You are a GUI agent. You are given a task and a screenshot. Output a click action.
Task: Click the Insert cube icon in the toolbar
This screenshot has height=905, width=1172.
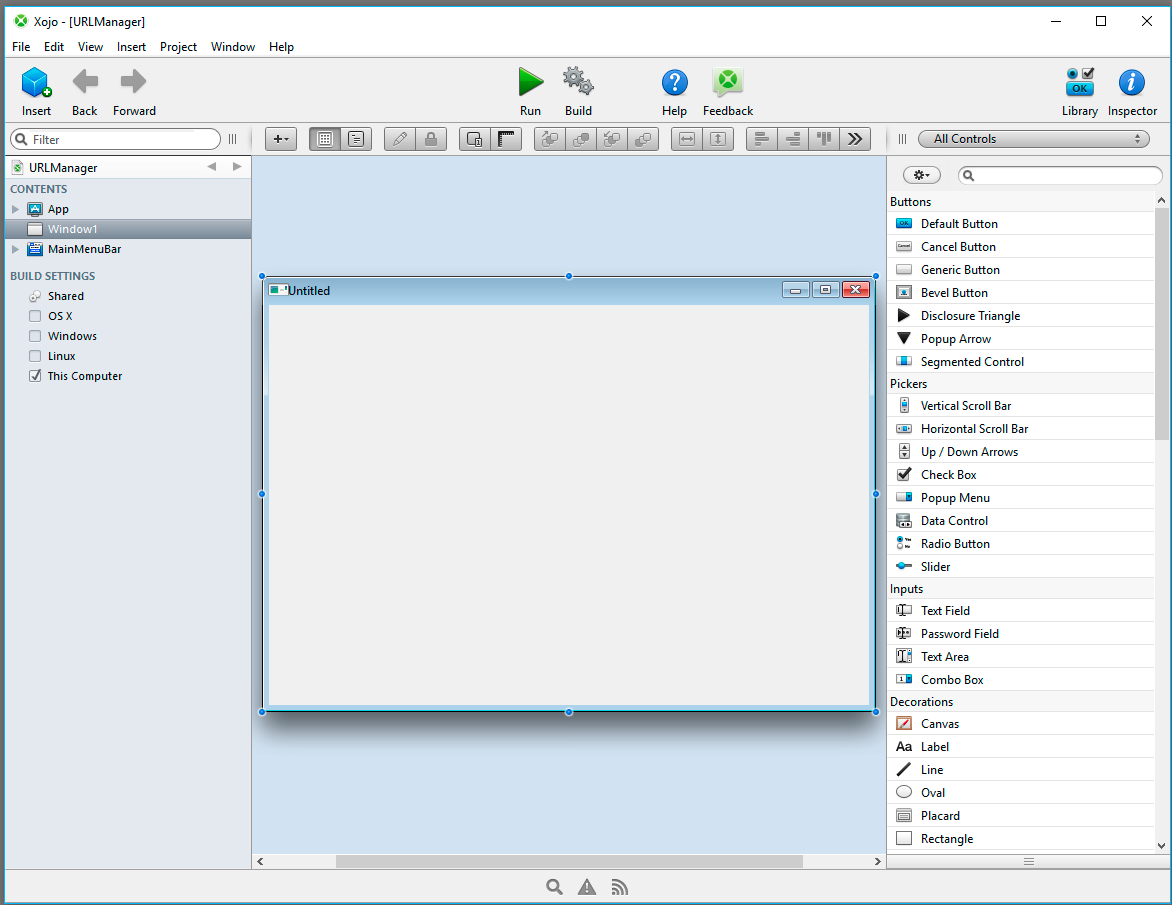pyautogui.click(x=36, y=82)
